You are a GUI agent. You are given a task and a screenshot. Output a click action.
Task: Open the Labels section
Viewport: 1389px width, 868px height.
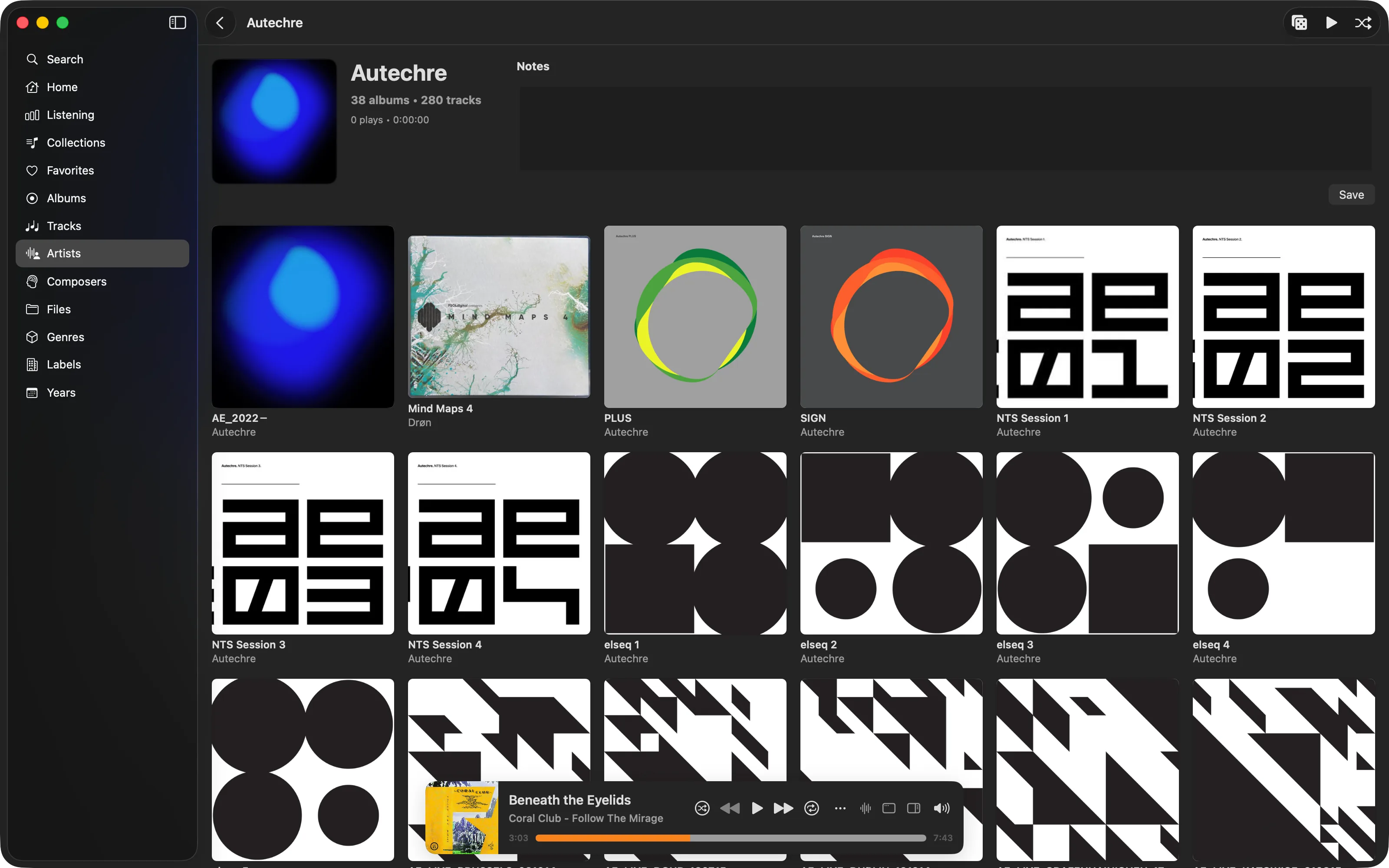pos(102,365)
